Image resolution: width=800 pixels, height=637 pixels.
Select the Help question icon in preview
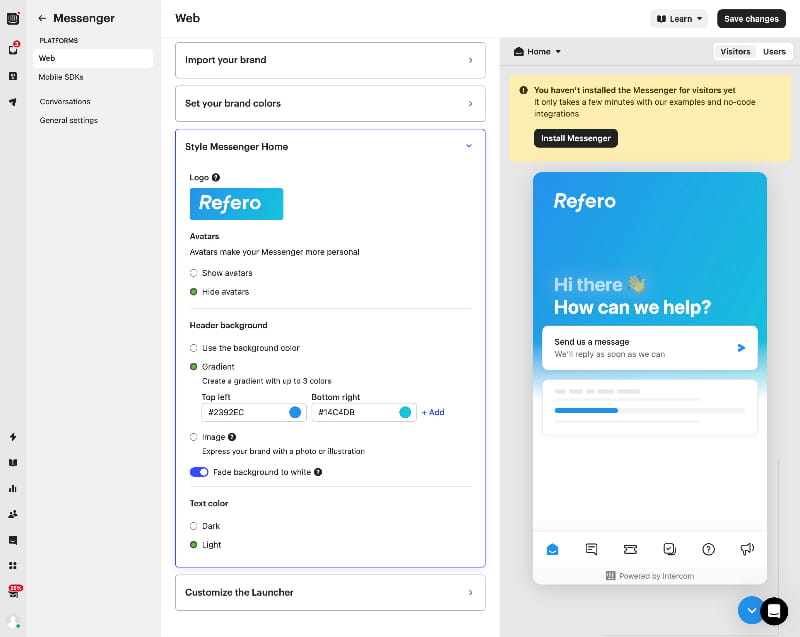click(x=708, y=549)
